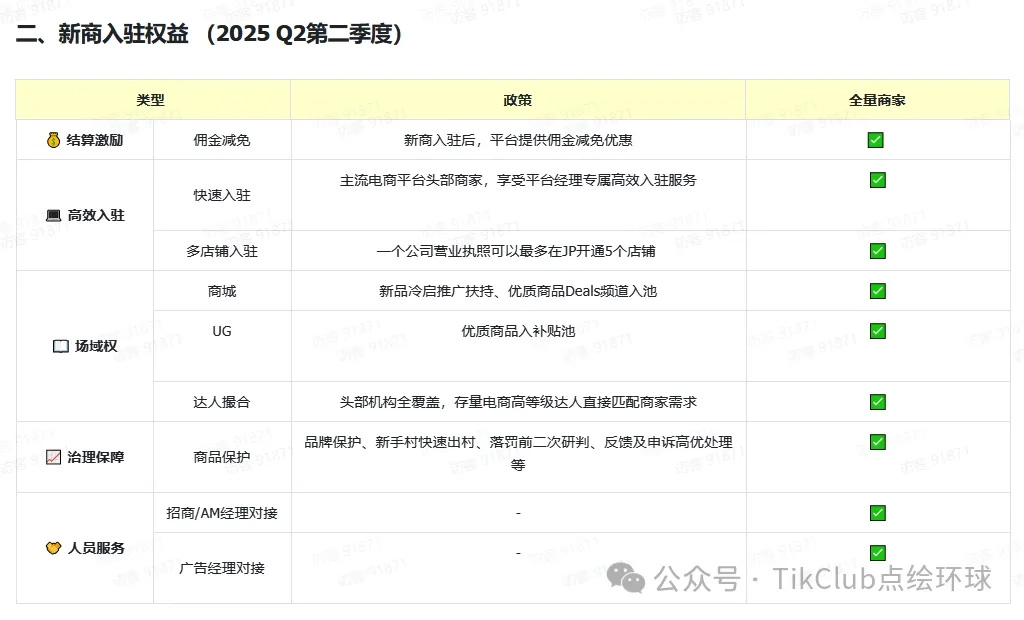Click the green checkmark in the 快速入驻 row
This screenshot has height=620, width=1024.
point(877,180)
